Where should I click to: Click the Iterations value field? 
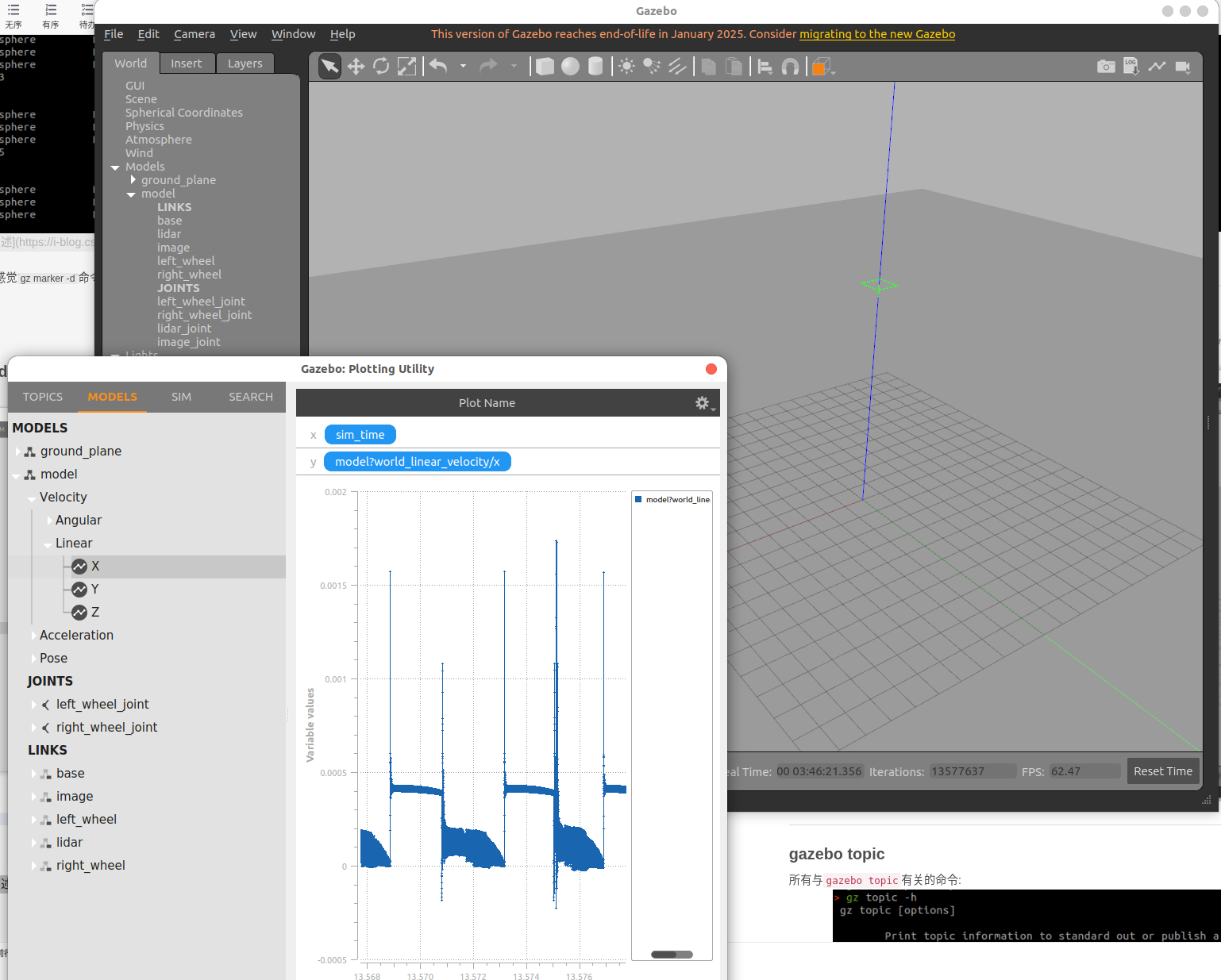coord(973,771)
